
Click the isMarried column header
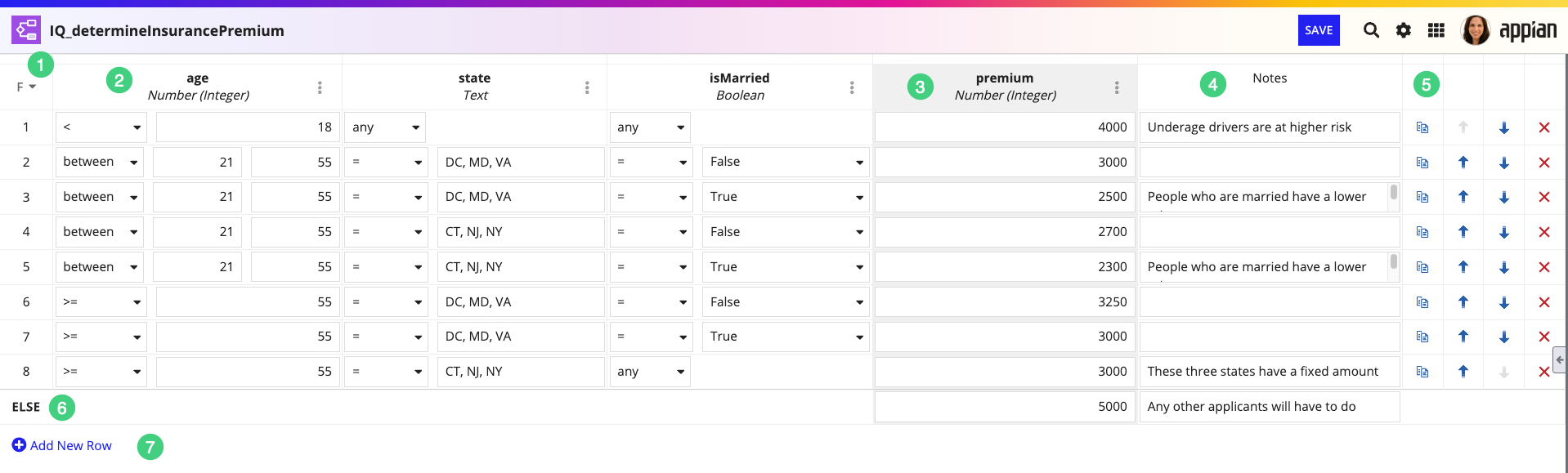(x=740, y=86)
